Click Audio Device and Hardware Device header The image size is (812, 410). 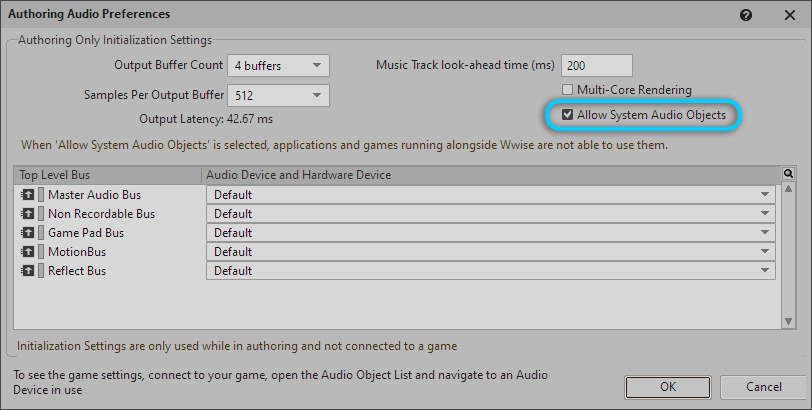[490, 175]
